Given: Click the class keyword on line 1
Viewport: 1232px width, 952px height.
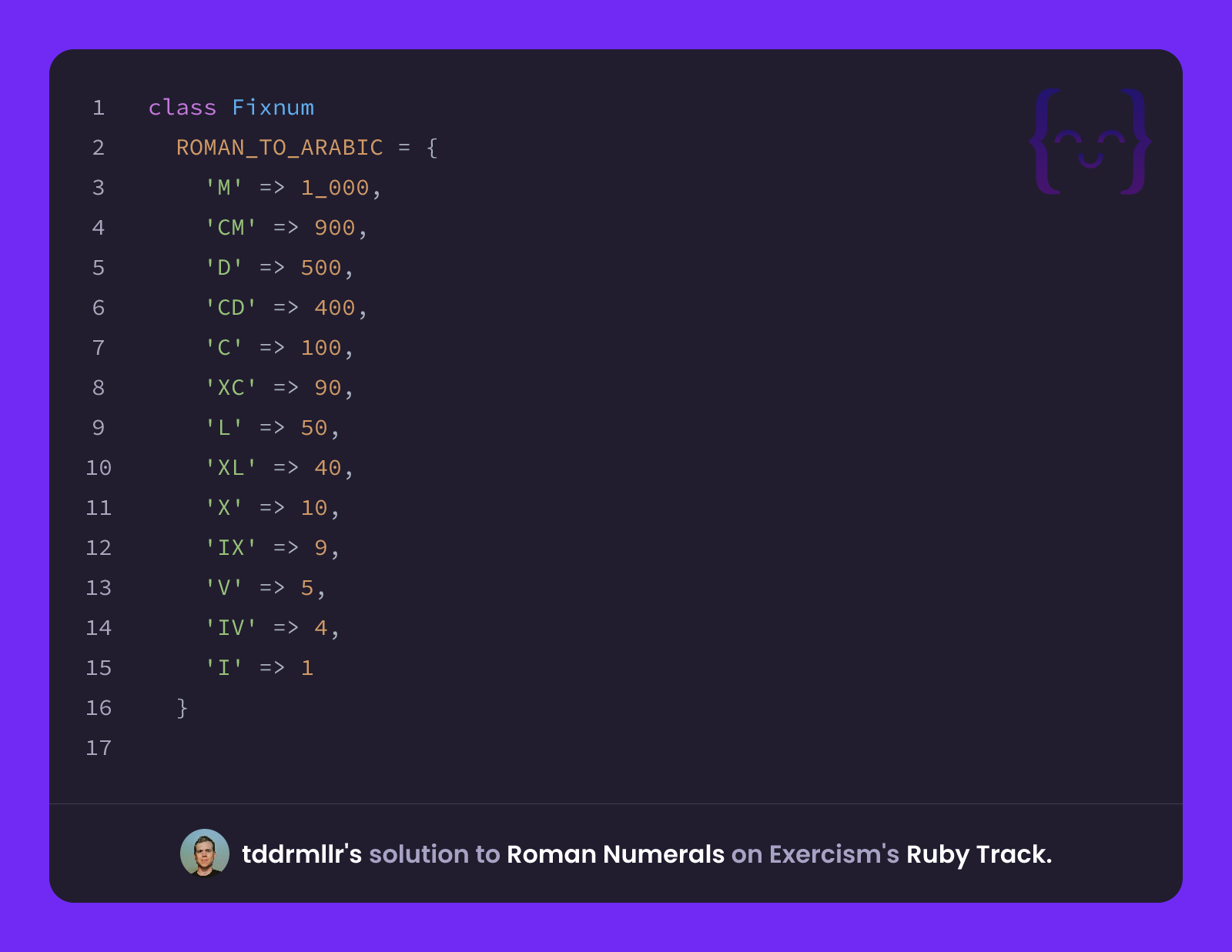Looking at the screenshot, I should 182,108.
